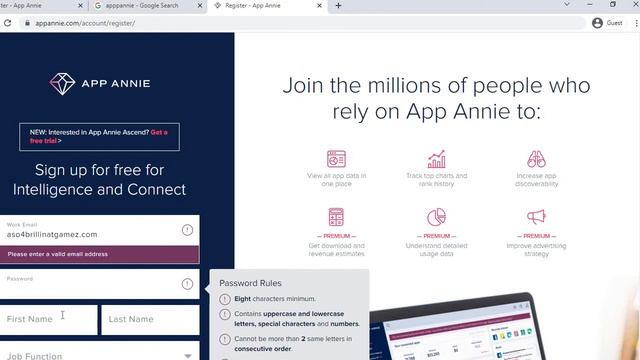Click the consecutive letters rule icon
The image size is (640, 360).
tap(225, 339)
